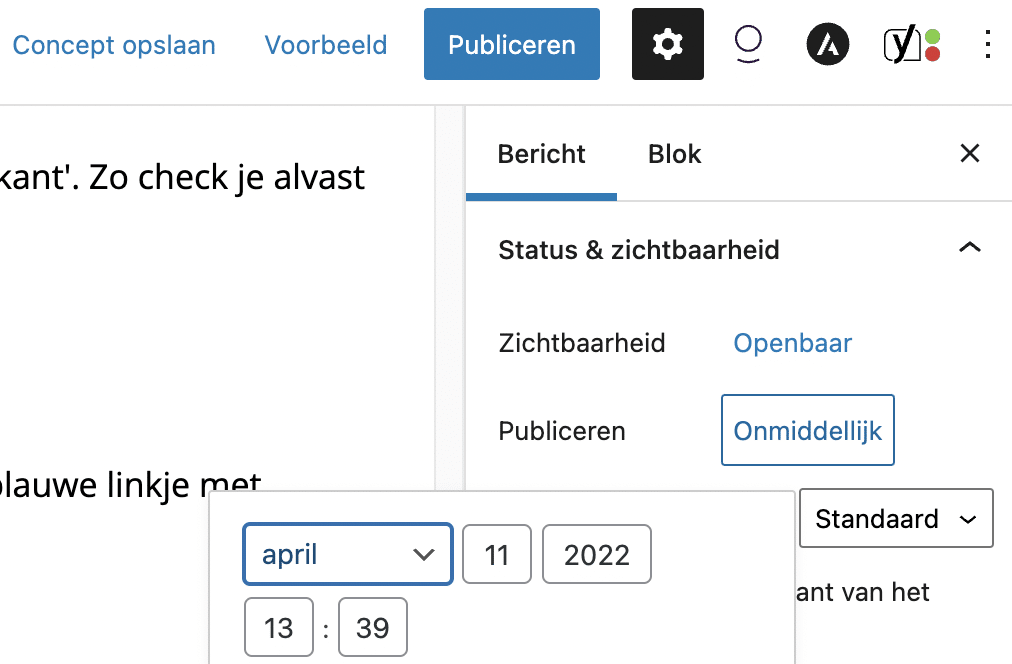Click the Publiceren button
1012x664 pixels.
click(511, 45)
